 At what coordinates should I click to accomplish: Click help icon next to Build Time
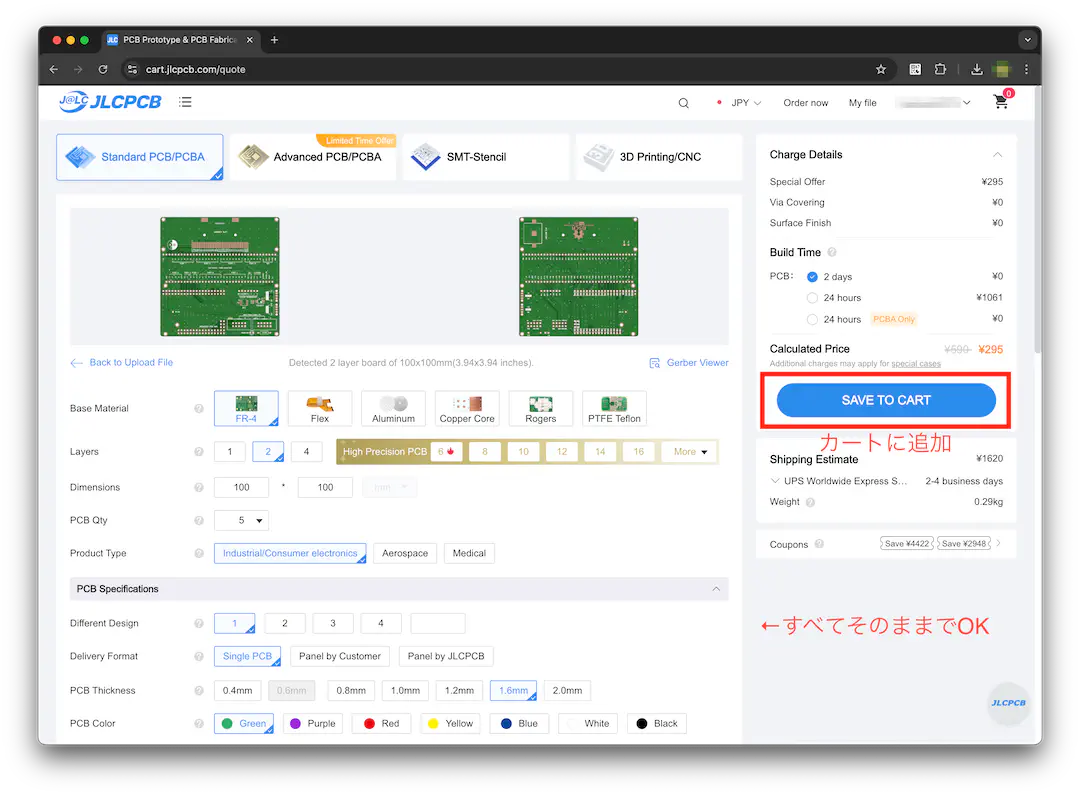832,252
